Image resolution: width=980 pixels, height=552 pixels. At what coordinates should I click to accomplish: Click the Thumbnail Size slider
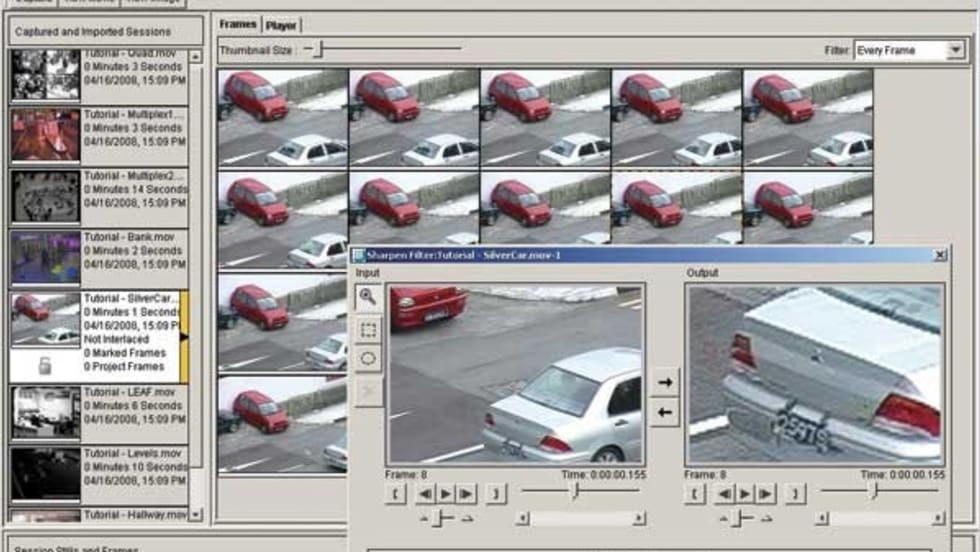click(x=317, y=48)
